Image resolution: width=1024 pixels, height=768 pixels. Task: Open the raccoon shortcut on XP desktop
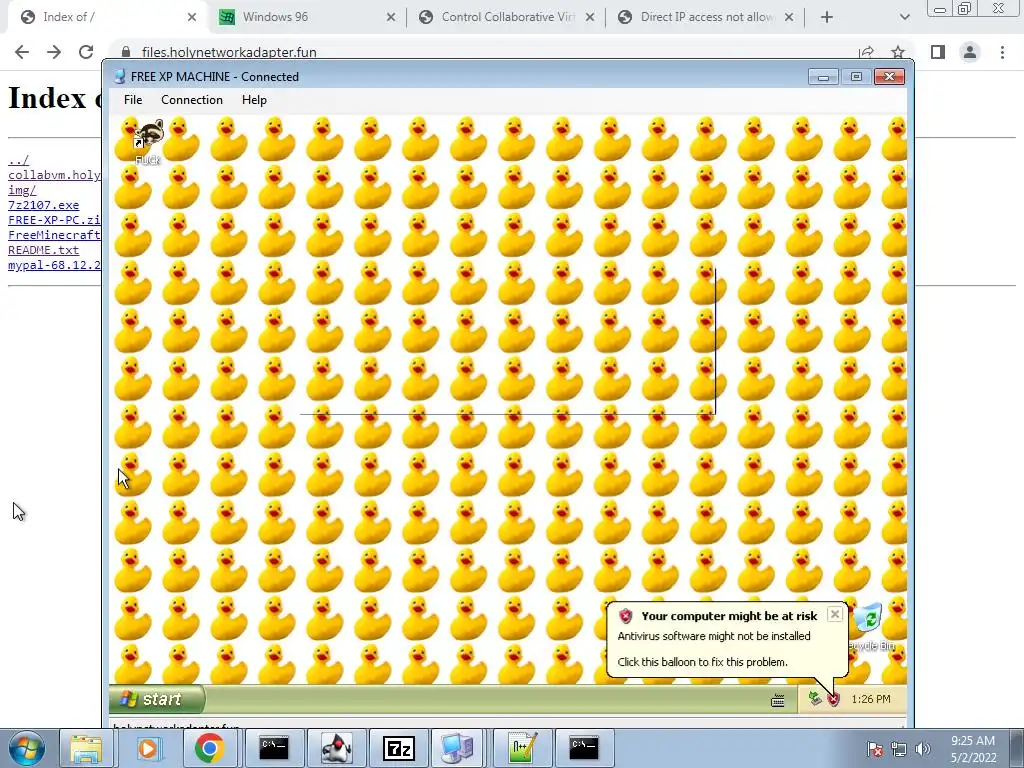point(148,140)
